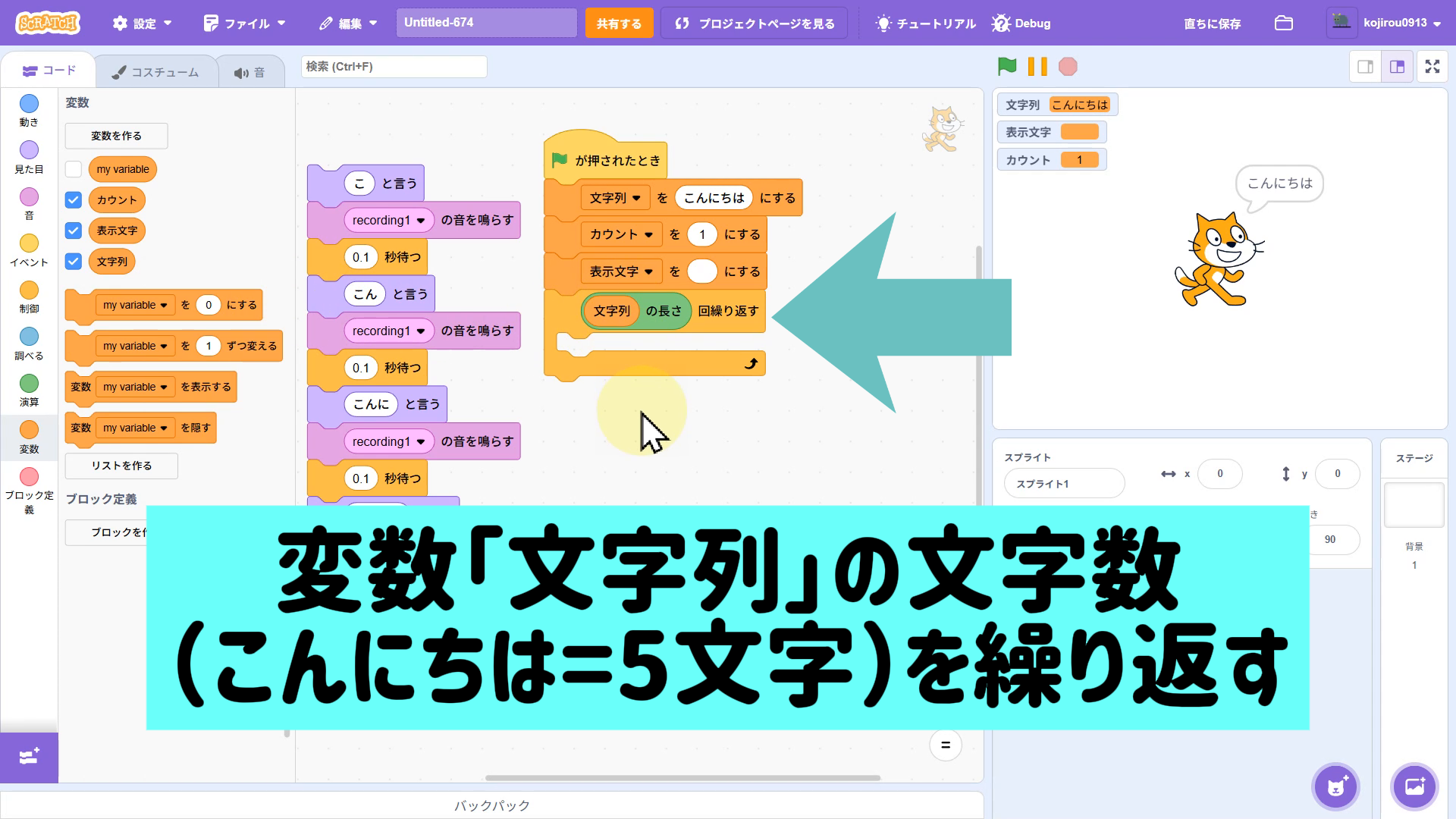Screen dimensions: 1456x819
Task: Click the add extension button
Action: [x=29, y=757]
